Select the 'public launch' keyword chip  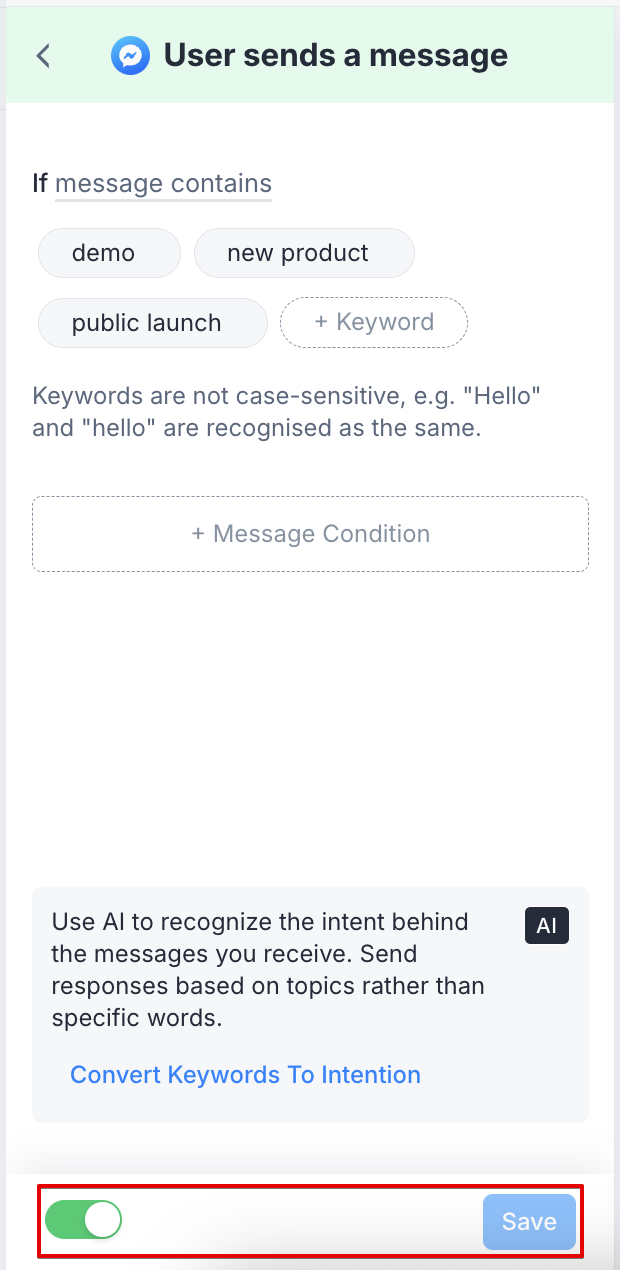pyautogui.click(x=152, y=322)
